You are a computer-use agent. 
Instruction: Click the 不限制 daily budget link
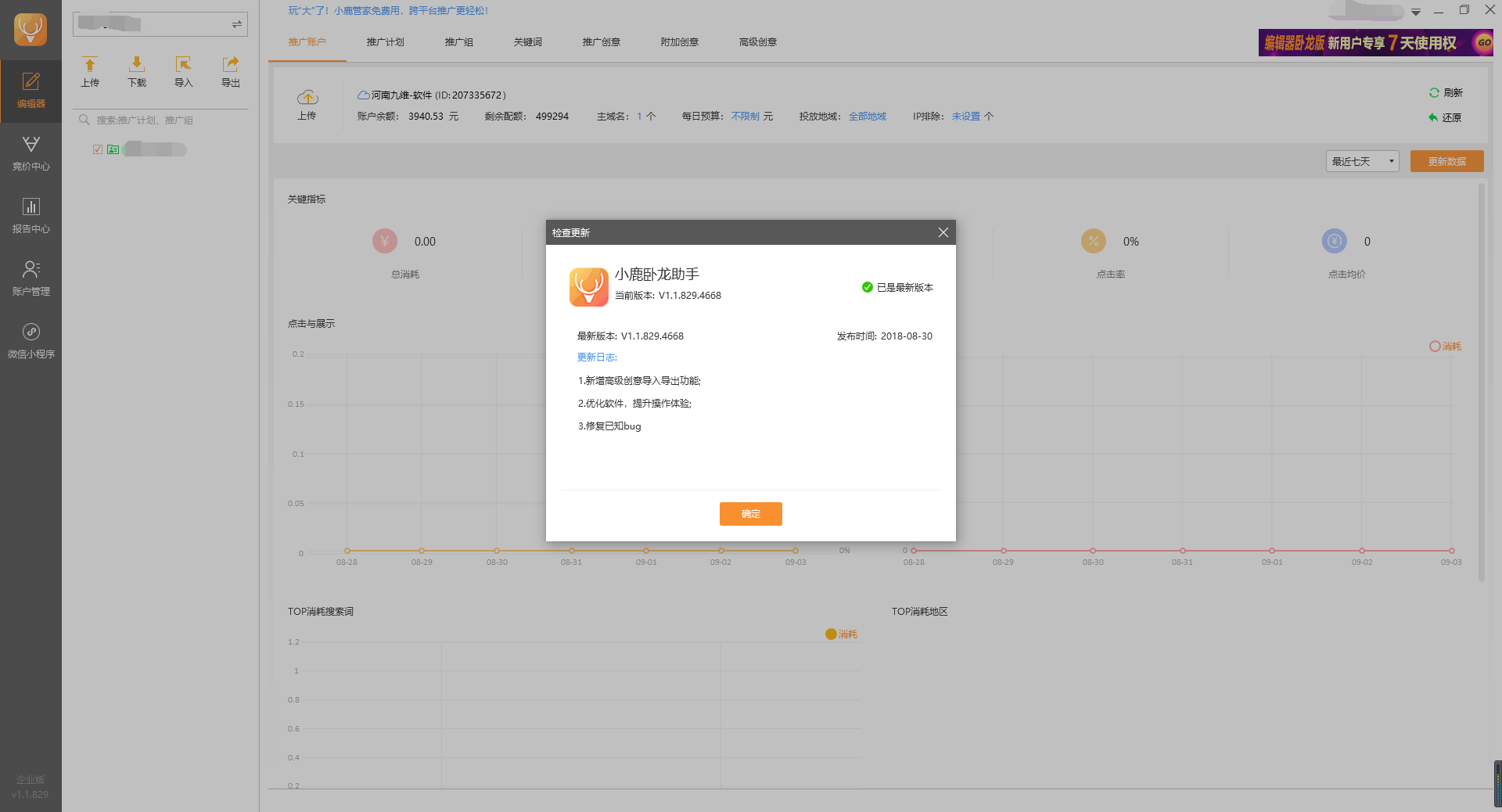pos(746,116)
